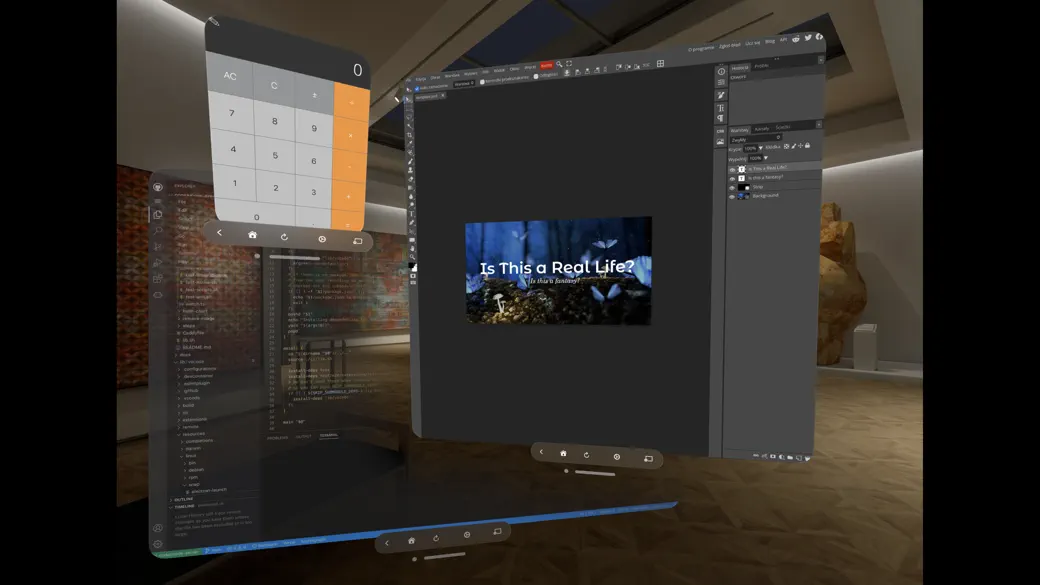Image resolution: width=1040 pixels, height=585 pixels.
Task: Open the Wypełnij fill dropdown arrow
Action: [x=766, y=158]
